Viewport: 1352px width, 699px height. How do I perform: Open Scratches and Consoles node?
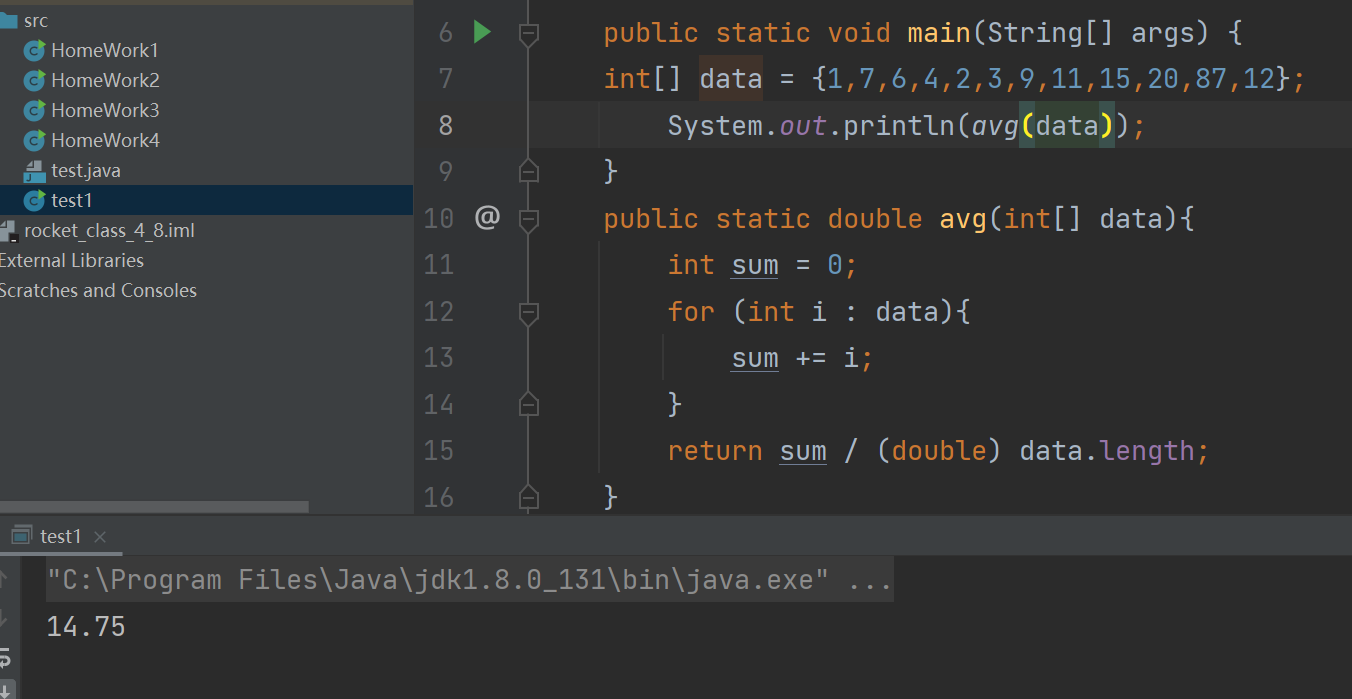click(98, 290)
